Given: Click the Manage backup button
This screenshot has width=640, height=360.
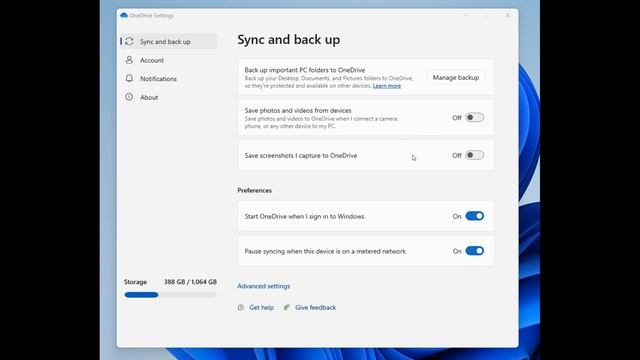Looking at the screenshot, I should click(x=456, y=78).
